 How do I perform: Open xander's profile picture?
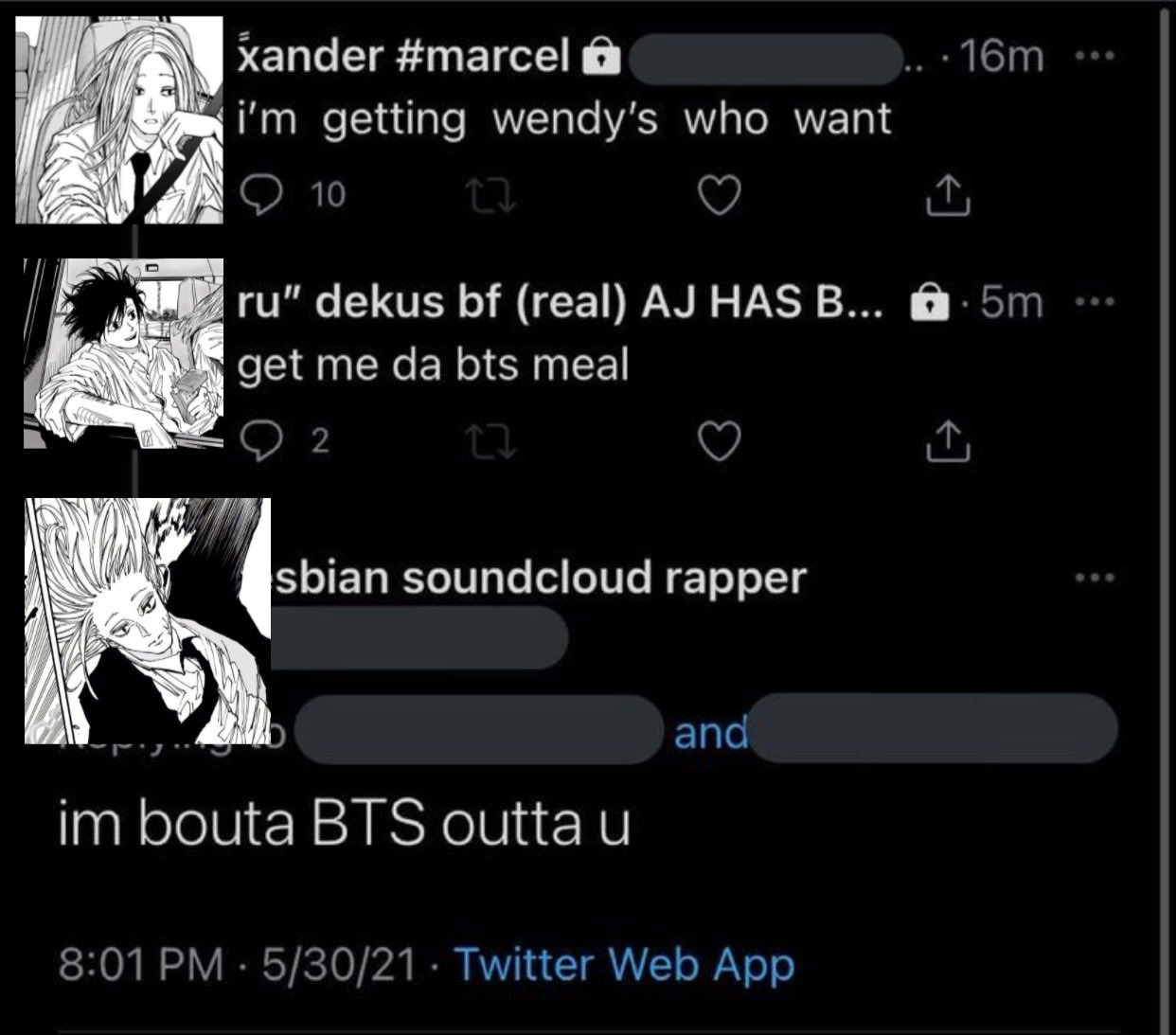pos(119,120)
